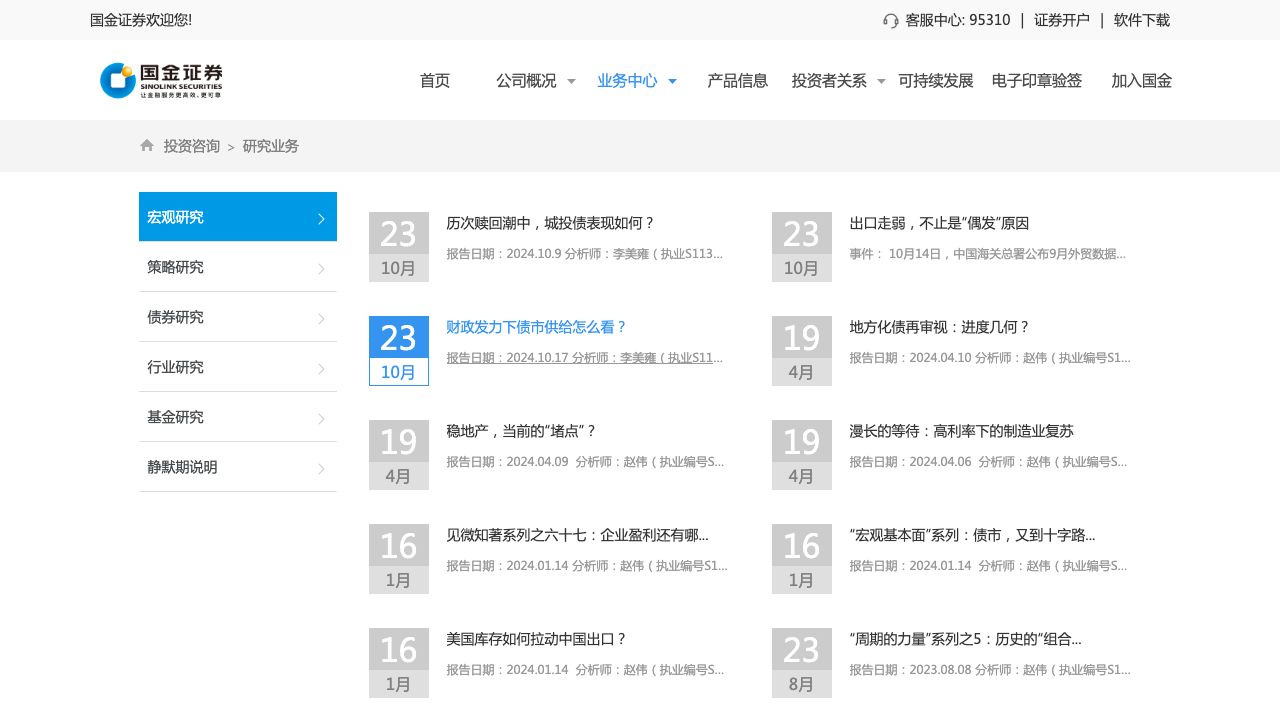Open the 证券开户 link

point(1061,20)
